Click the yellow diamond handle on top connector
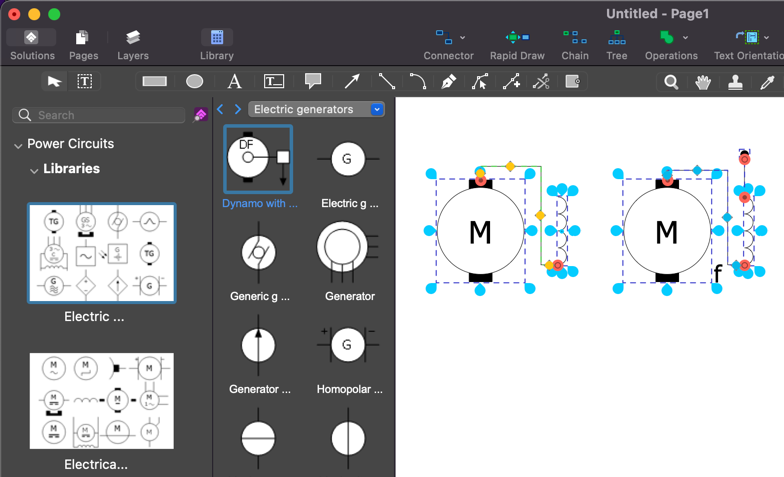Screen dimensions: 784x477 coord(510,166)
